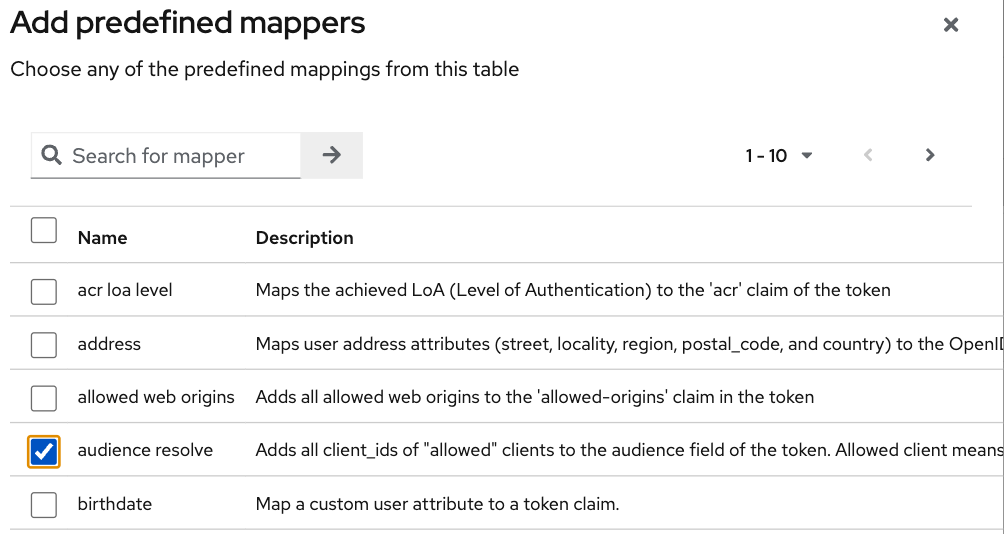Select the acr loa level row name
This screenshot has height=534, width=1004.
(x=125, y=290)
